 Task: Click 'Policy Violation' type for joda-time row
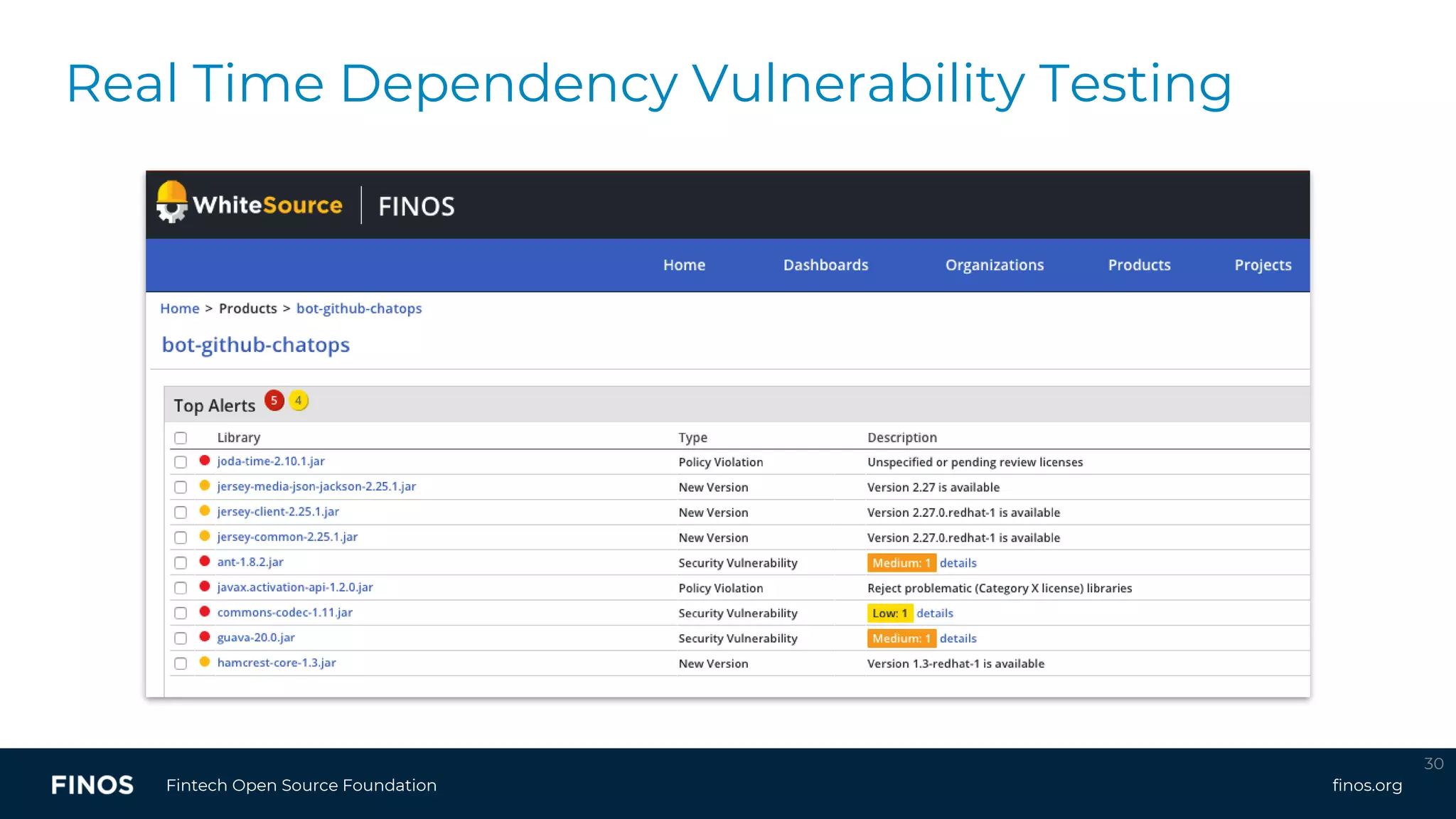pos(721,462)
